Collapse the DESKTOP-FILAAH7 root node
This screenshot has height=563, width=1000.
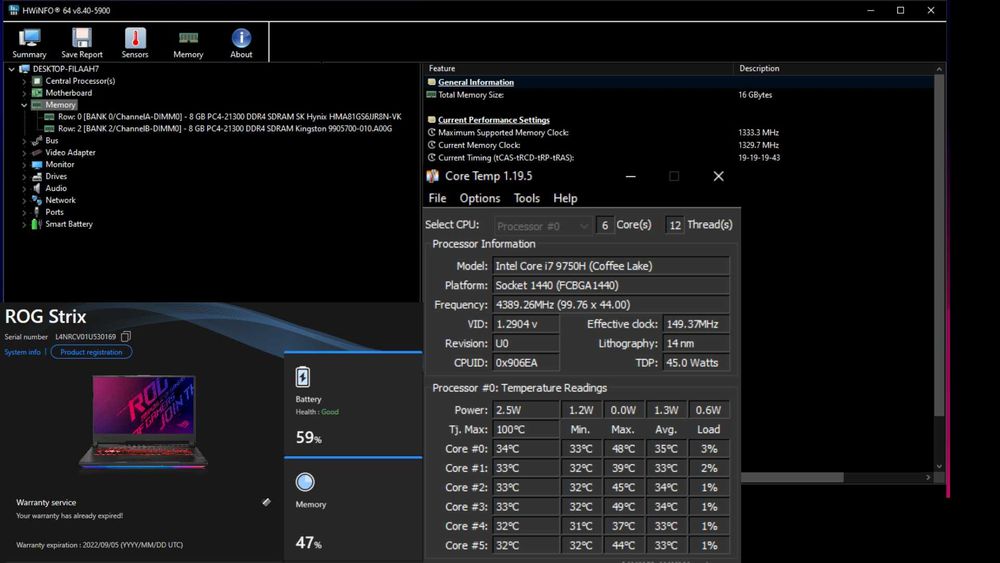pyautogui.click(x=11, y=69)
